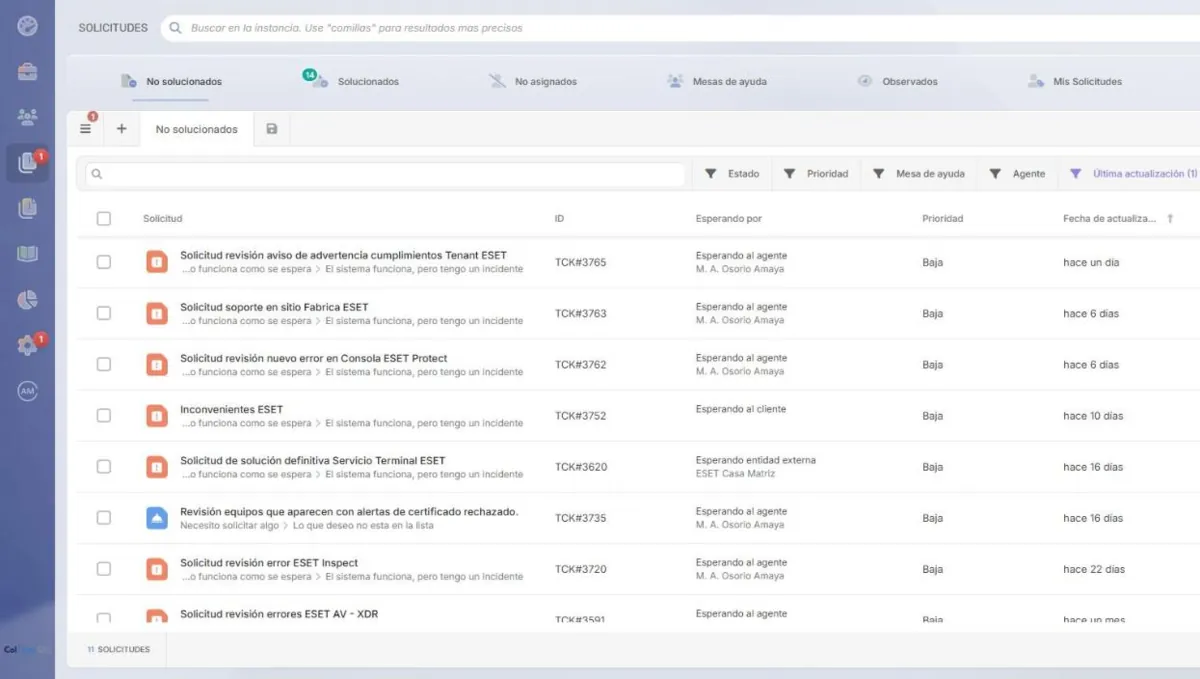Click the blue request icon of TCK#3735
Screen dimensions: 1200x679
(157, 517)
